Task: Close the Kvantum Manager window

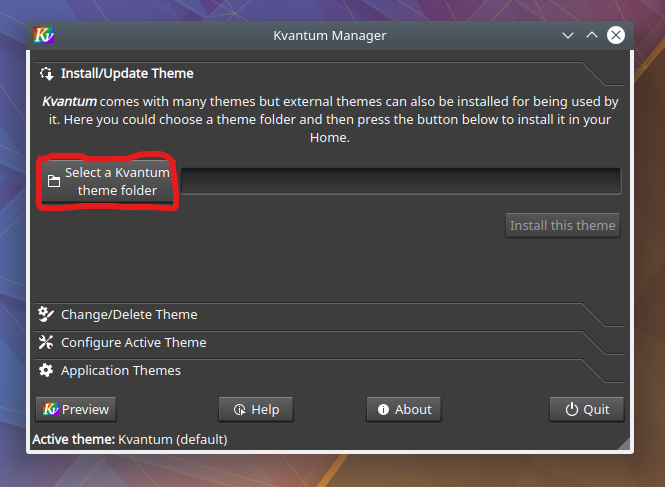Action: 616,35
